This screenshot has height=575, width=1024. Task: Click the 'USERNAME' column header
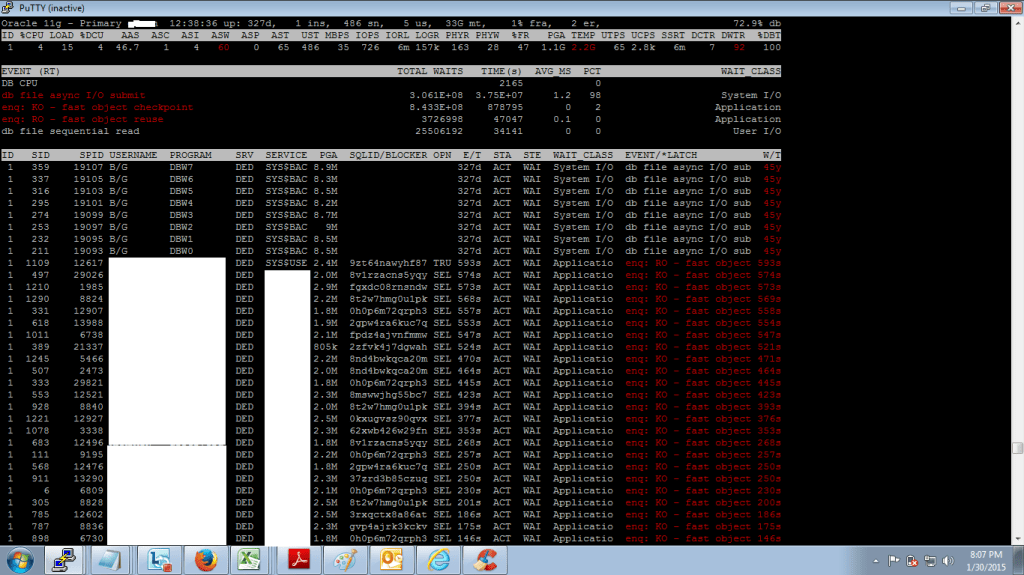pos(133,155)
